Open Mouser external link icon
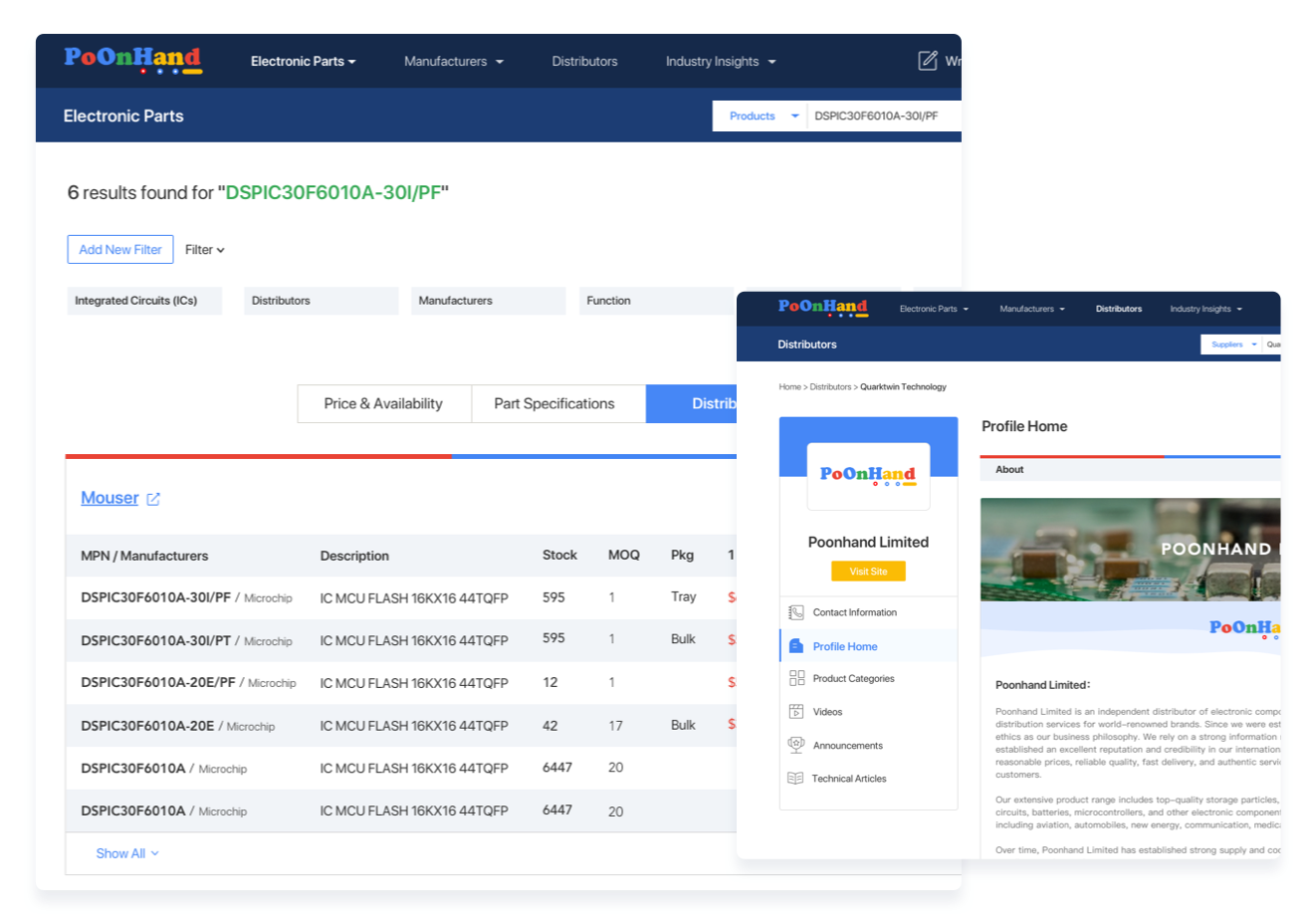 pos(153,499)
